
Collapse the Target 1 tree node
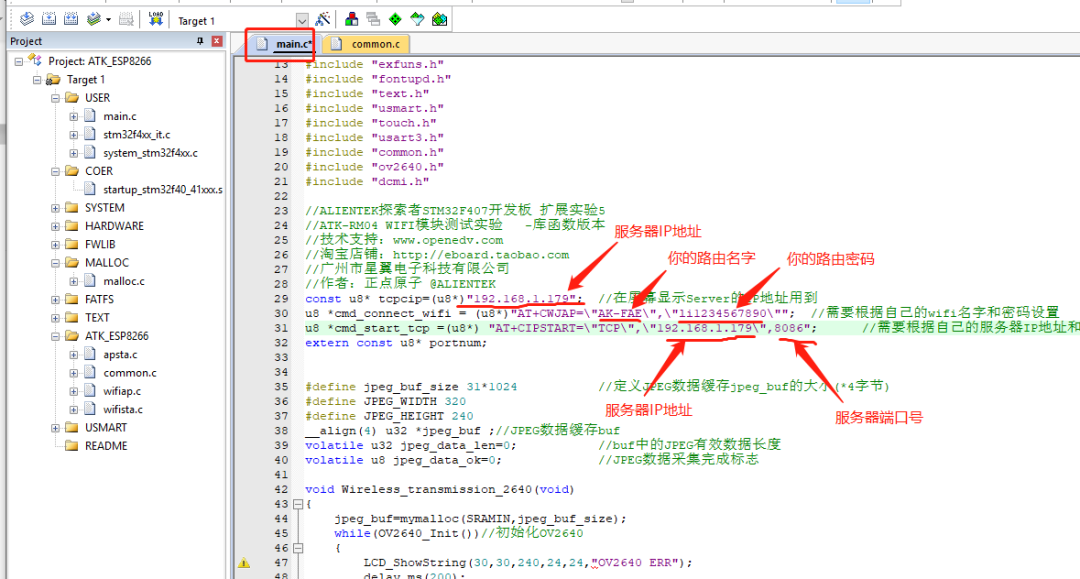click(37, 80)
